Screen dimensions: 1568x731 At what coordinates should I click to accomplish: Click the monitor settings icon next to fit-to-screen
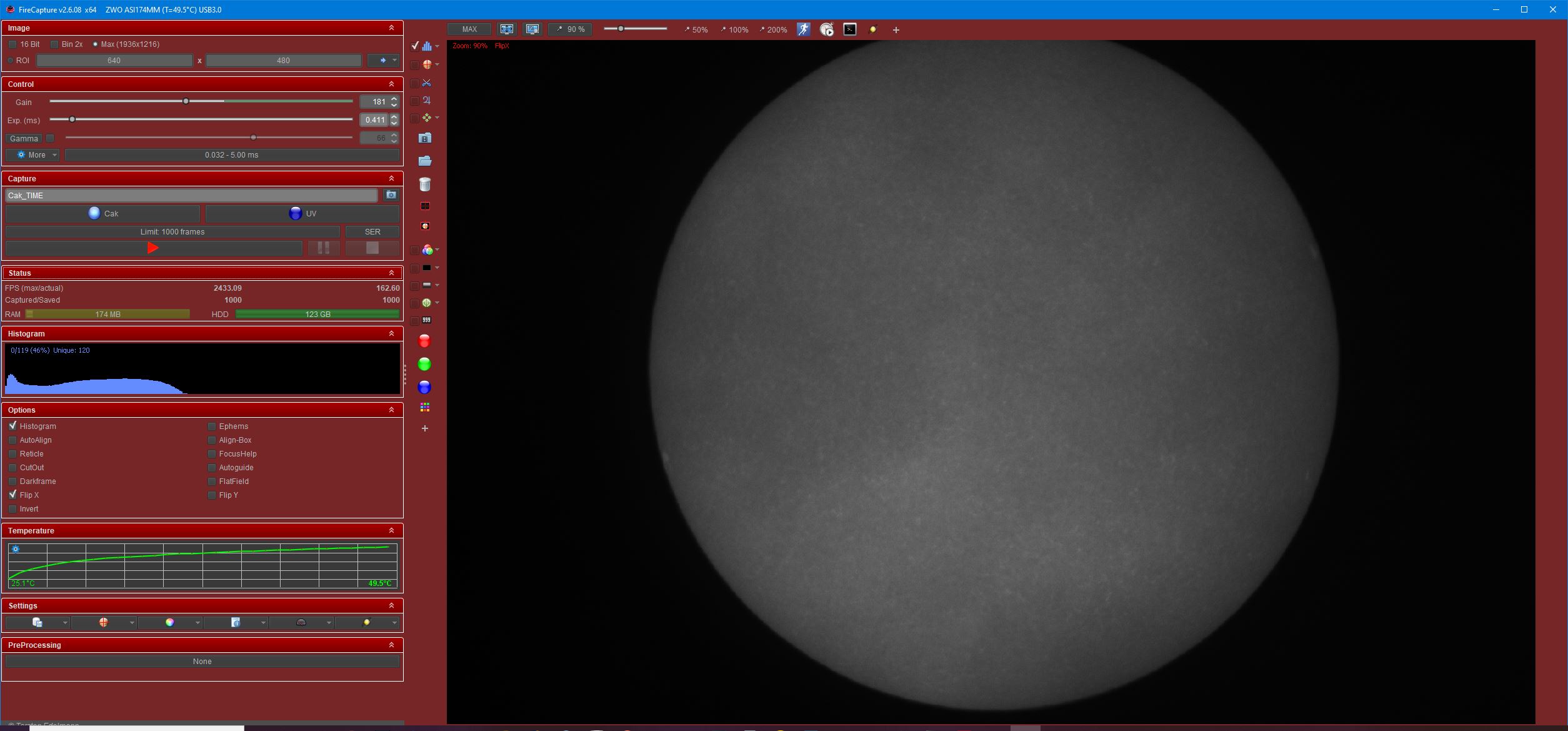click(532, 29)
